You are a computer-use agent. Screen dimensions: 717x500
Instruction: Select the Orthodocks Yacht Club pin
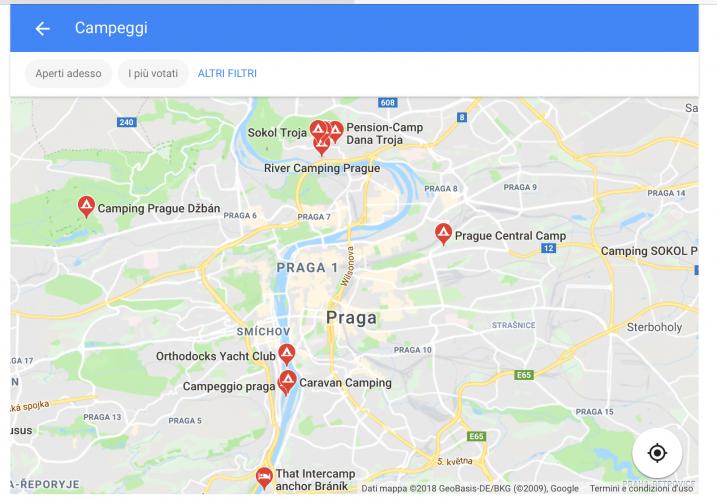coord(287,354)
